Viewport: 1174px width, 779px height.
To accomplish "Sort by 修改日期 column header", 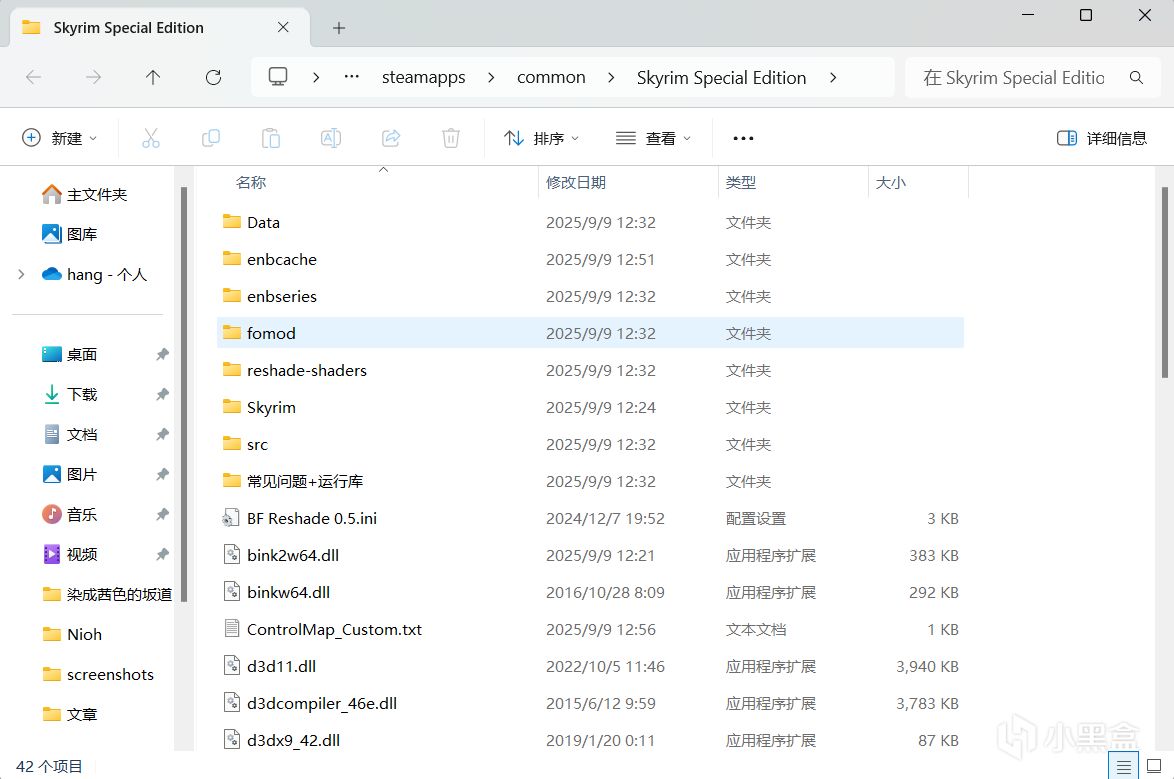I will 576,182.
